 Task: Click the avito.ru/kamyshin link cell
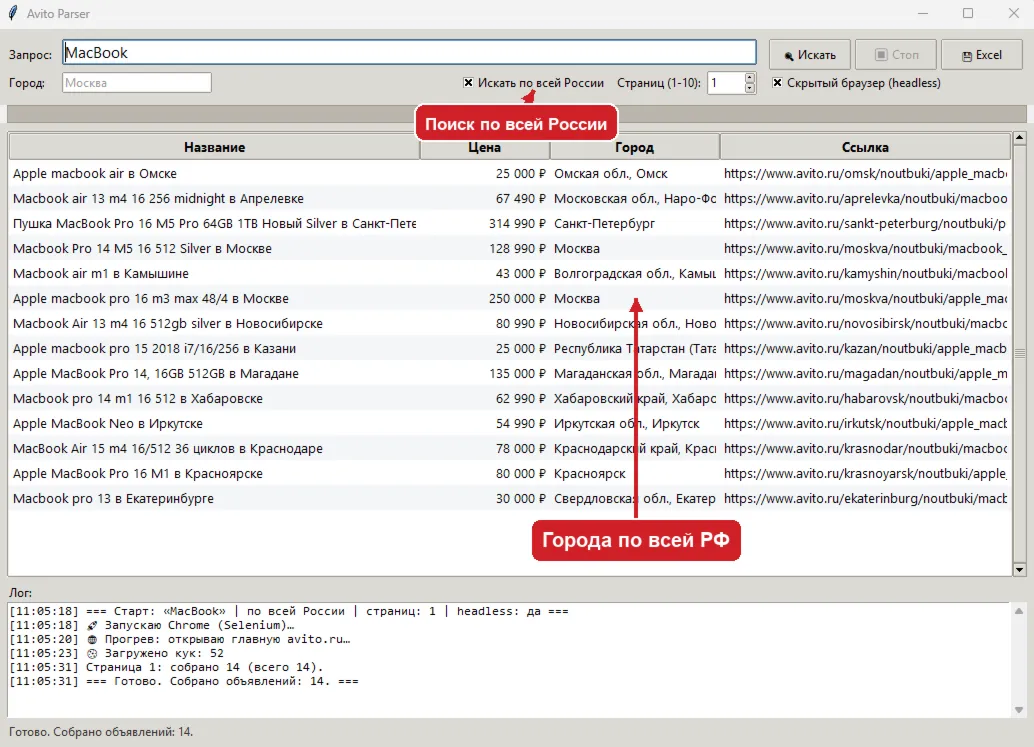865,274
